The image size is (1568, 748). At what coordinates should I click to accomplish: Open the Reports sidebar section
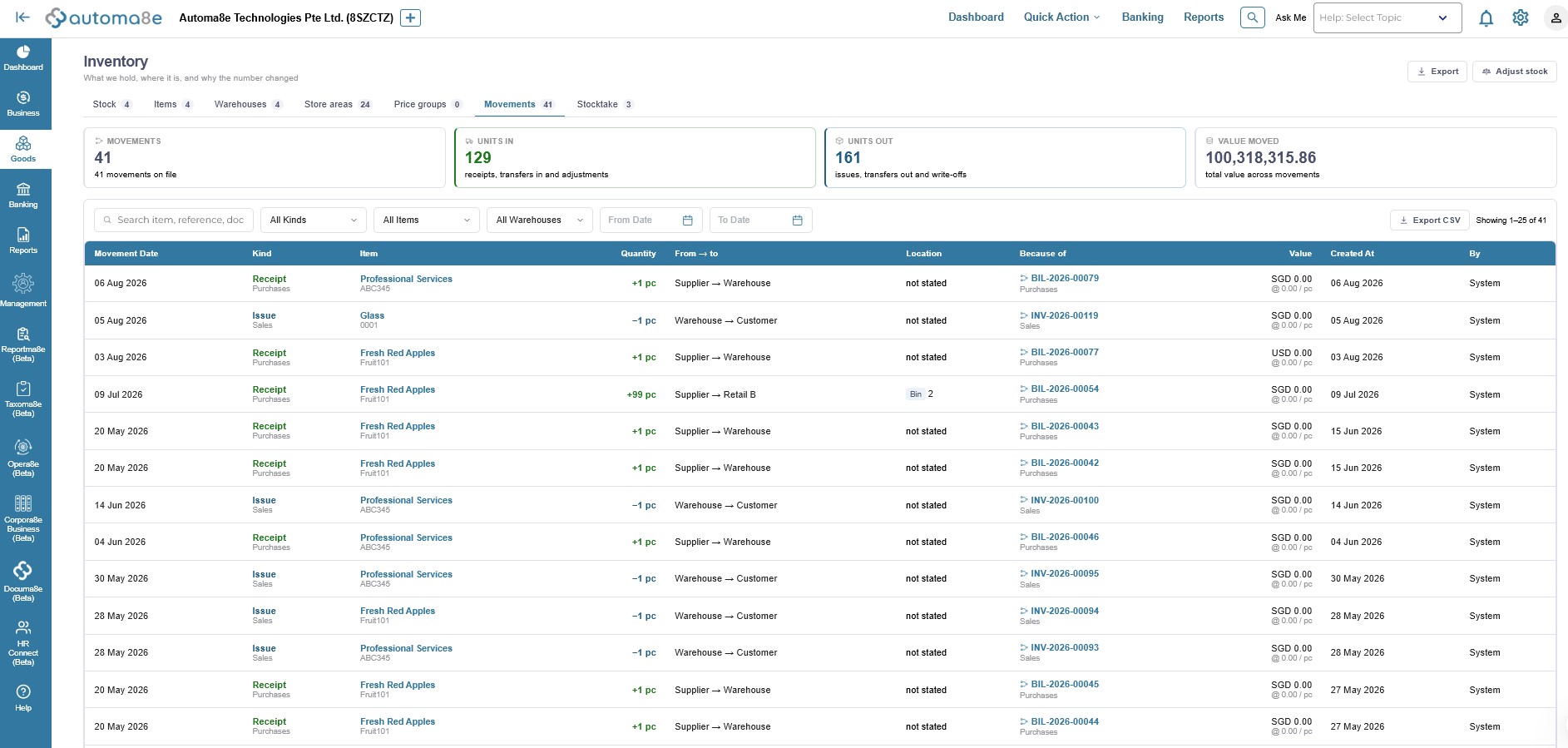pos(23,241)
